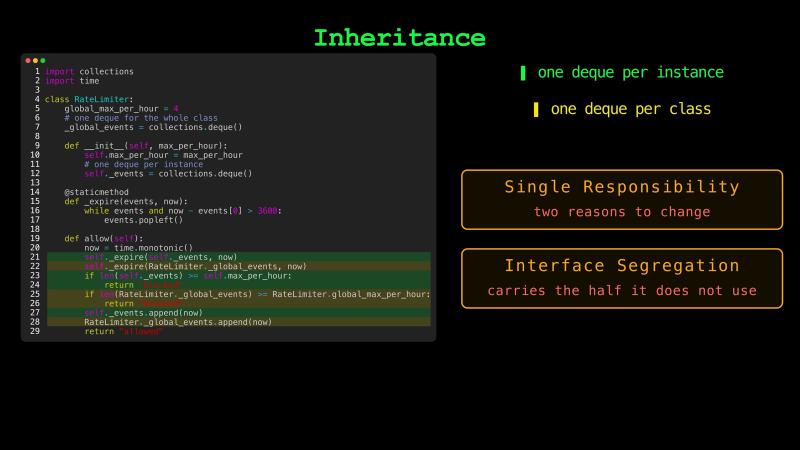This screenshot has width=800, height=450.
Task: Click the "global_max_per_hour = 4" line
Action: [x=121, y=109]
